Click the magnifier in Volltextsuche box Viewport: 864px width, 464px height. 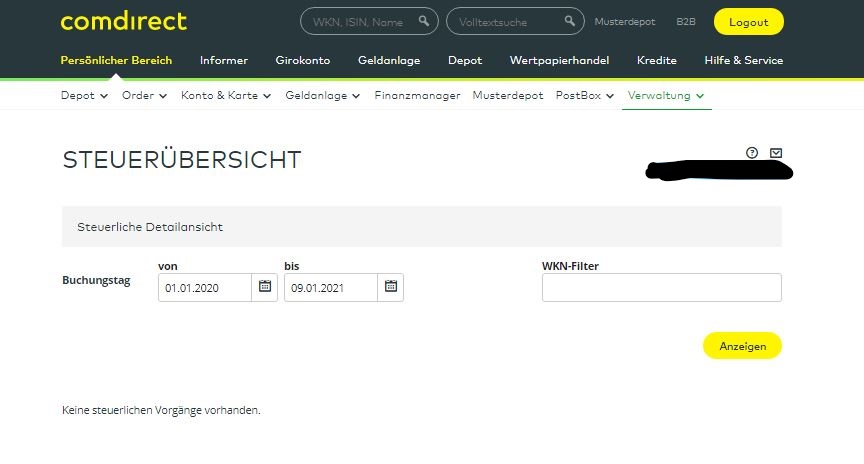point(570,21)
